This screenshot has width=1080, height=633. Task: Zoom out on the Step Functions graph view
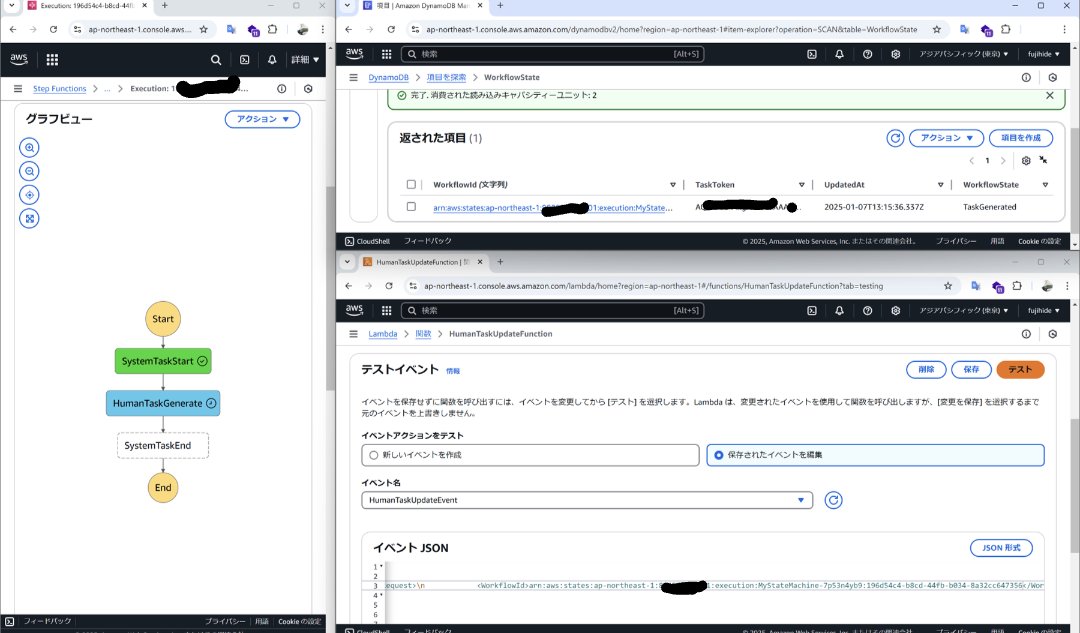[x=29, y=171]
